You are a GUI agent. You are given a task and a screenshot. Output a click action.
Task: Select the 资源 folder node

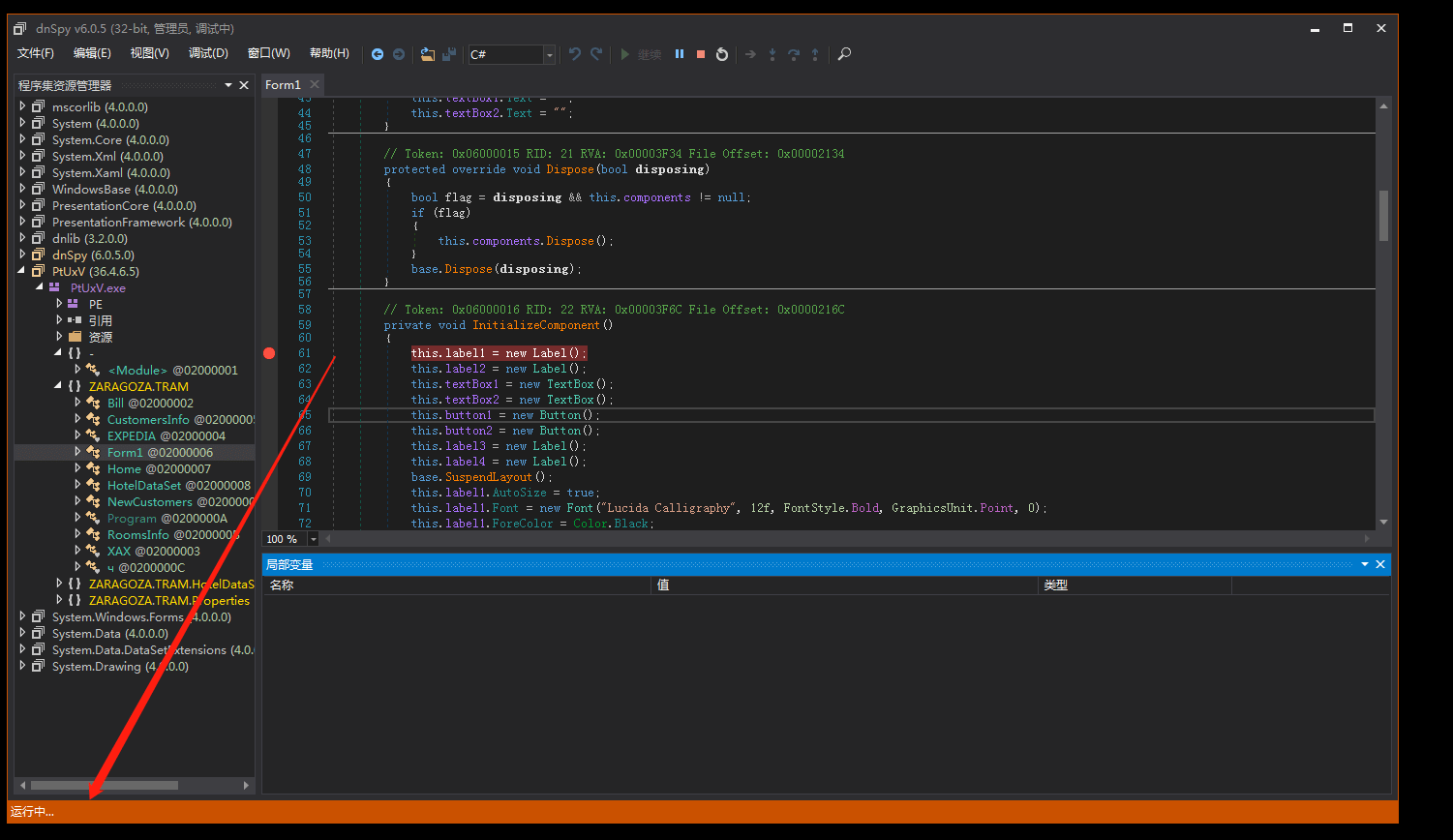point(101,337)
